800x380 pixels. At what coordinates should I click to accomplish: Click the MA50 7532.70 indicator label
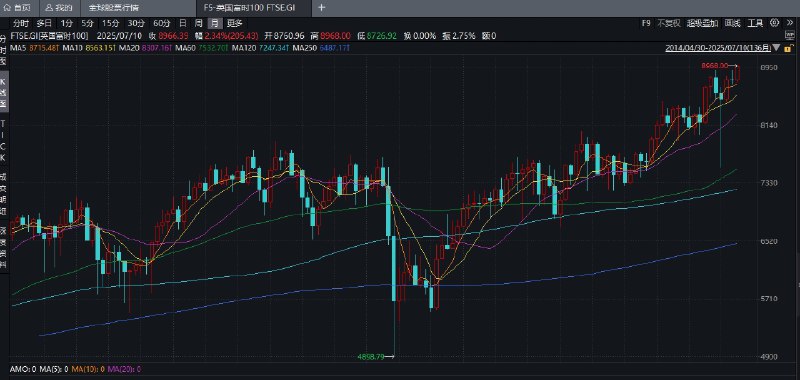[201, 48]
